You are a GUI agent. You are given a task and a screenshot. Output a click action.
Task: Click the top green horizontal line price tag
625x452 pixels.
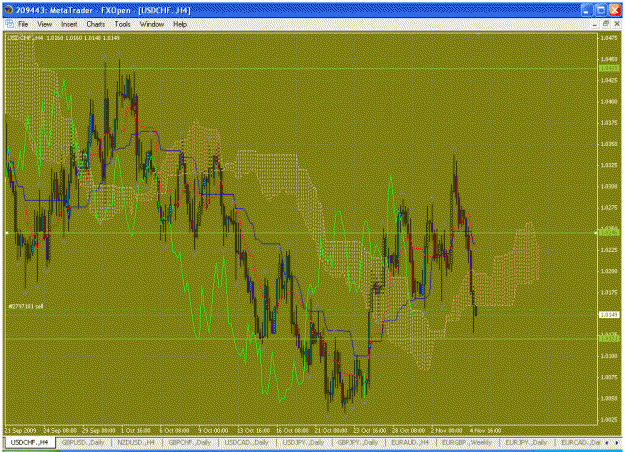609,69
